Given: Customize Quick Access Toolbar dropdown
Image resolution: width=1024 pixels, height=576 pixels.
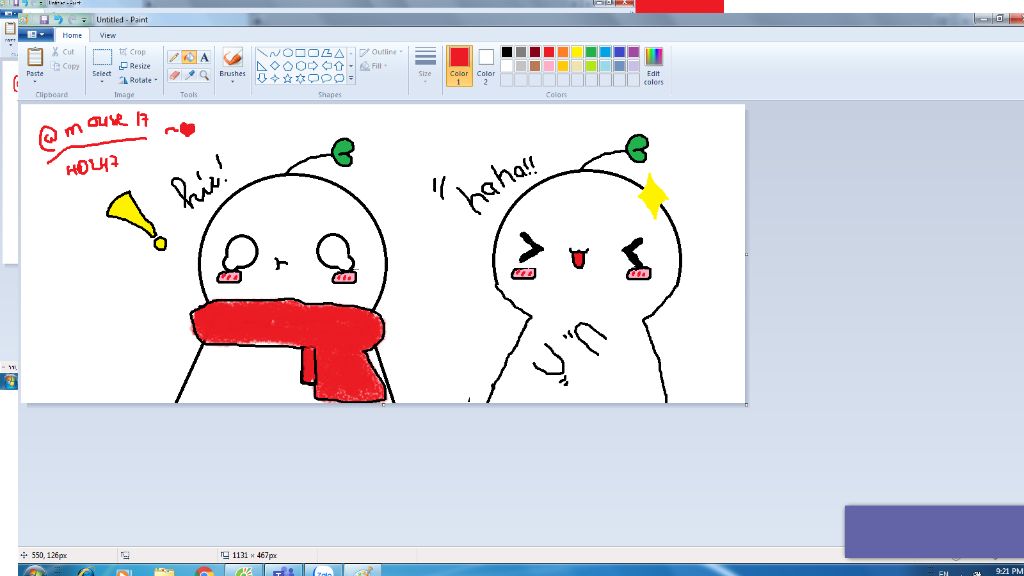Looking at the screenshot, I should 84,20.
